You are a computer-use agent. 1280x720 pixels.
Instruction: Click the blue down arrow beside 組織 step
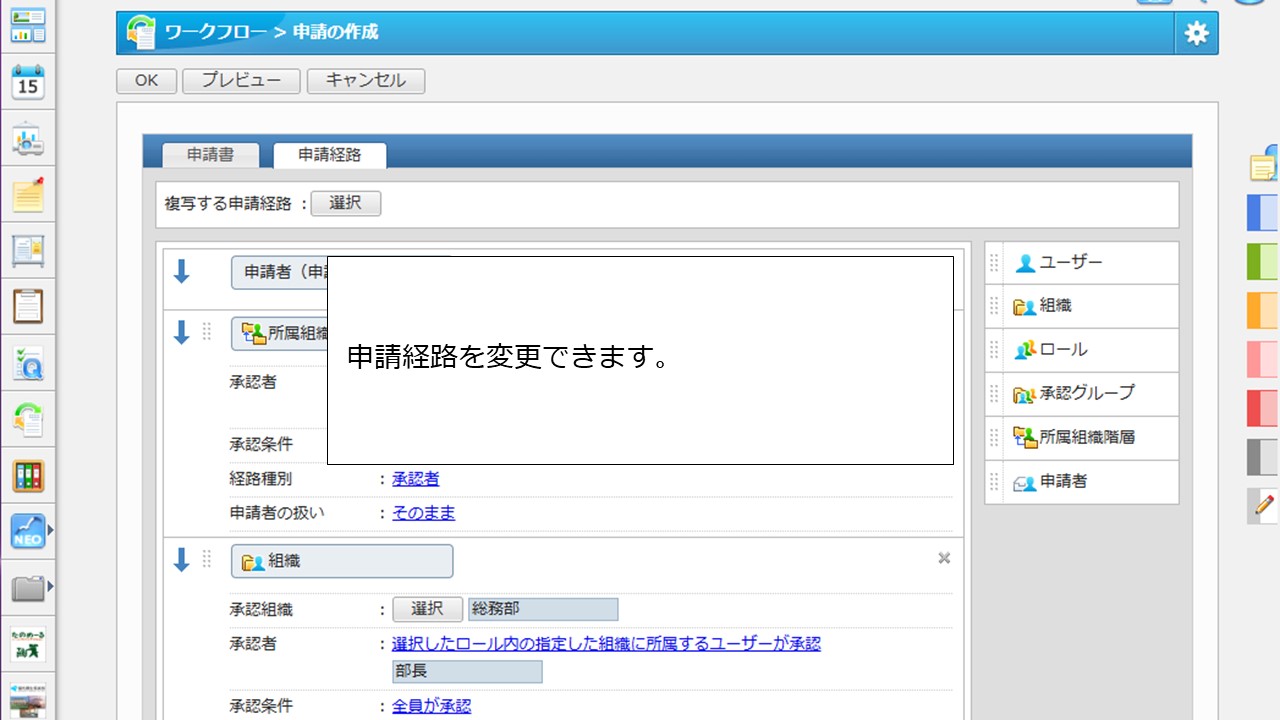coord(181,561)
